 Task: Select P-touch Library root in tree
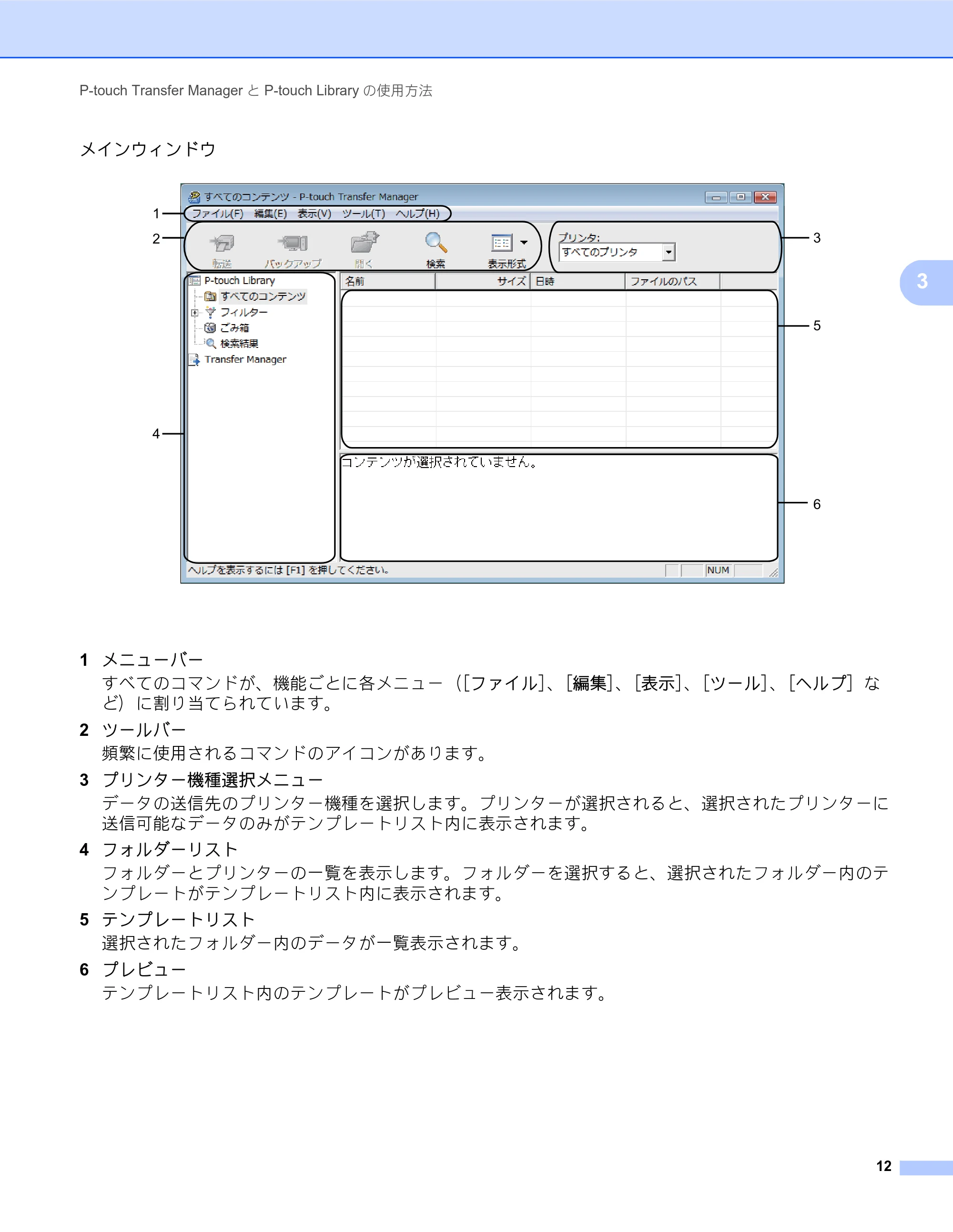click(x=240, y=280)
